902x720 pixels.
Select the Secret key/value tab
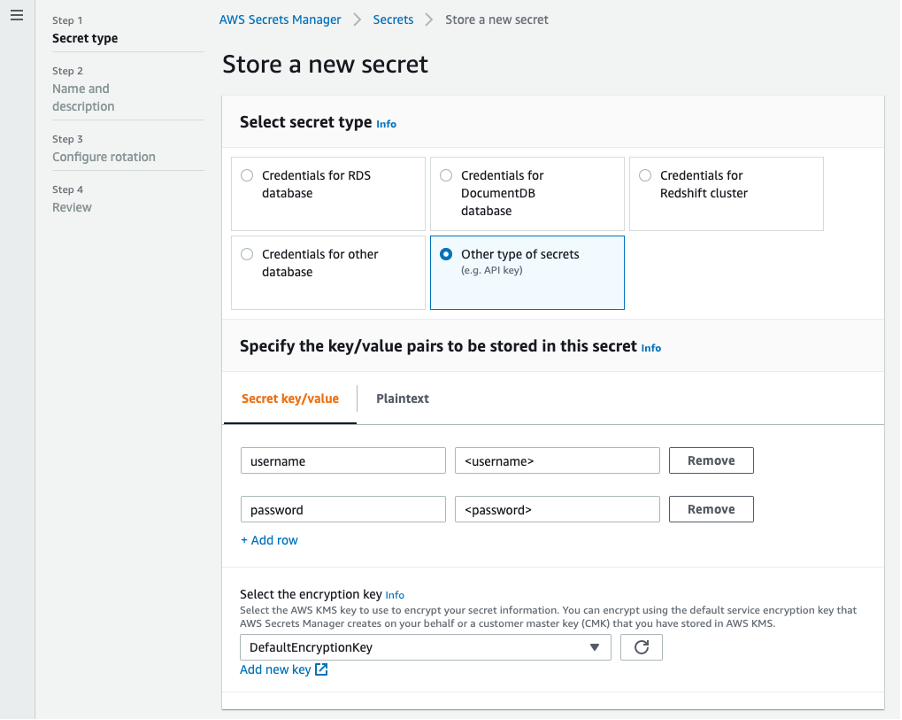point(290,399)
